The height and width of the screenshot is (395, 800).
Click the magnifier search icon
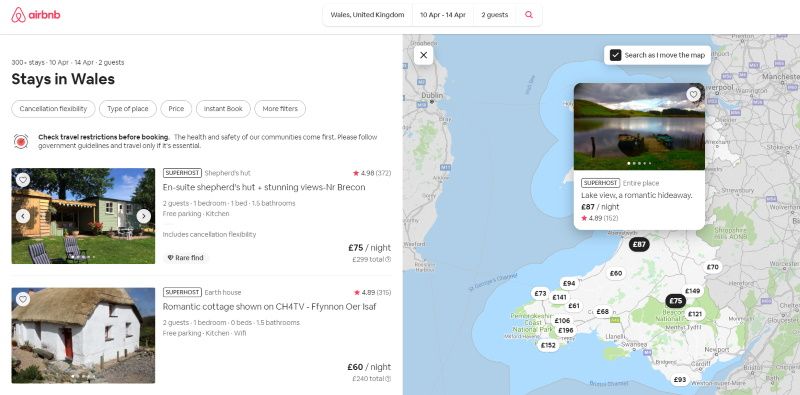[x=529, y=15]
